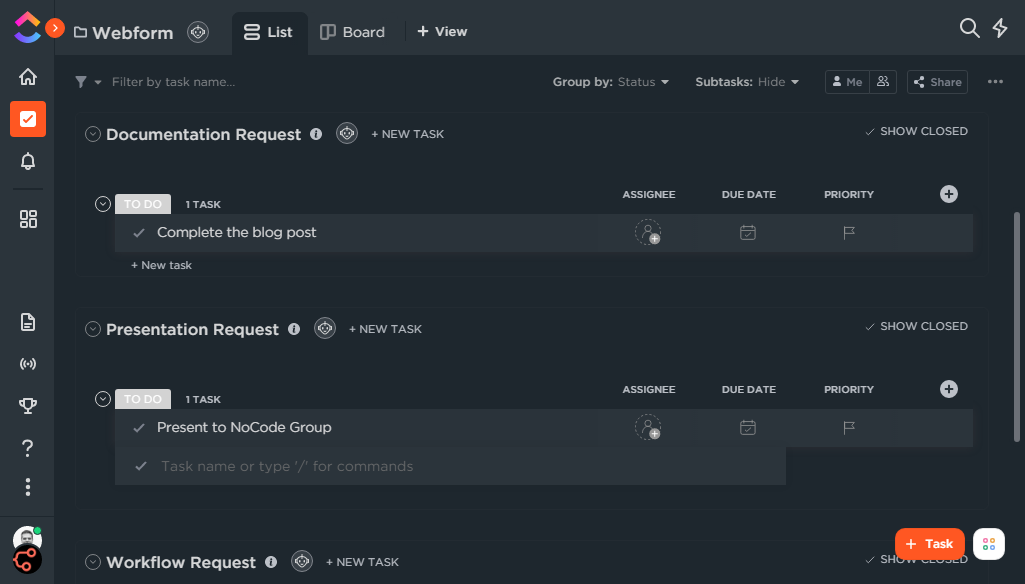Click the search magnifier icon

[969, 28]
